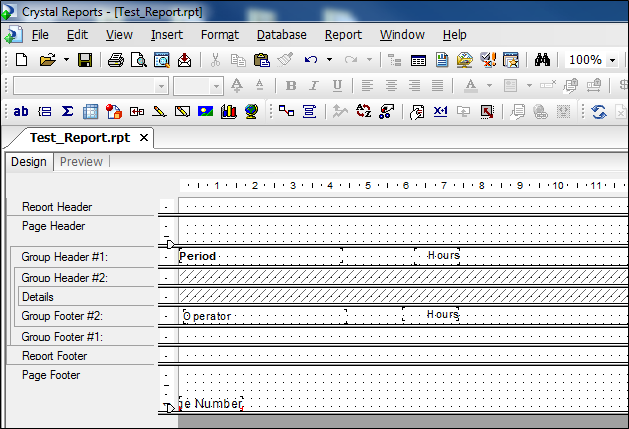Insert a picture icon
The image size is (629, 429).
coord(205,111)
